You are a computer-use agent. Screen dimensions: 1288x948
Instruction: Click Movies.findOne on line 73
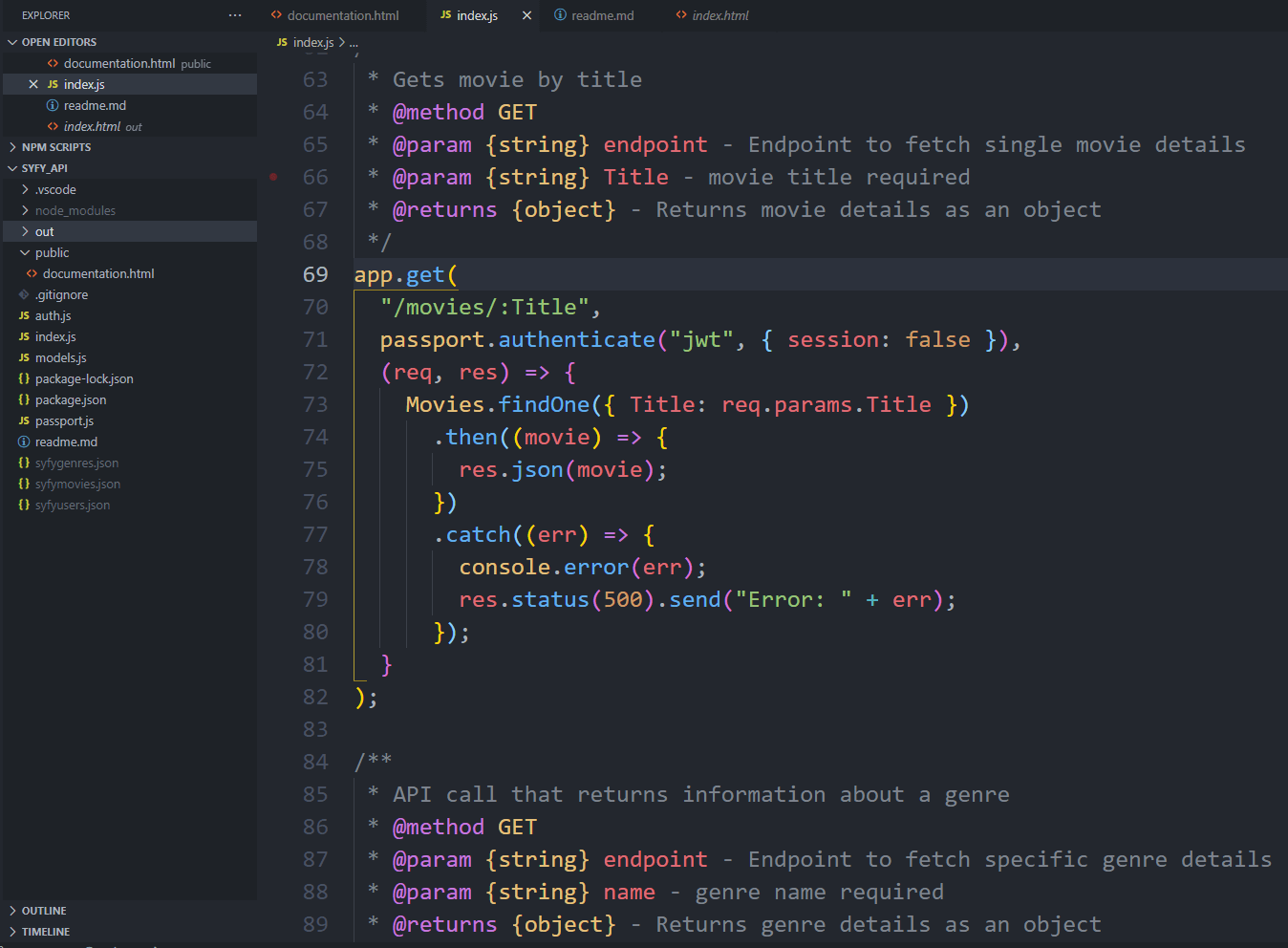(x=498, y=404)
